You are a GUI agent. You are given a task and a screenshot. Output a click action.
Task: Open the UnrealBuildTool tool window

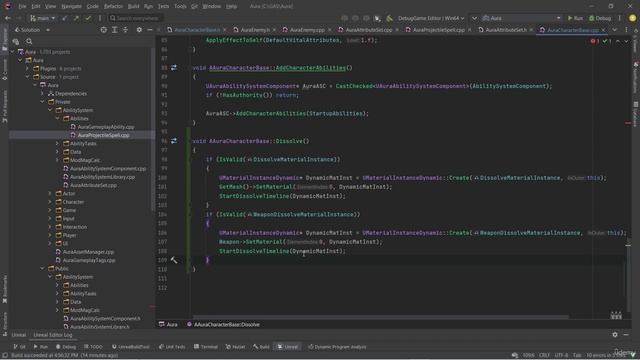(x=131, y=347)
